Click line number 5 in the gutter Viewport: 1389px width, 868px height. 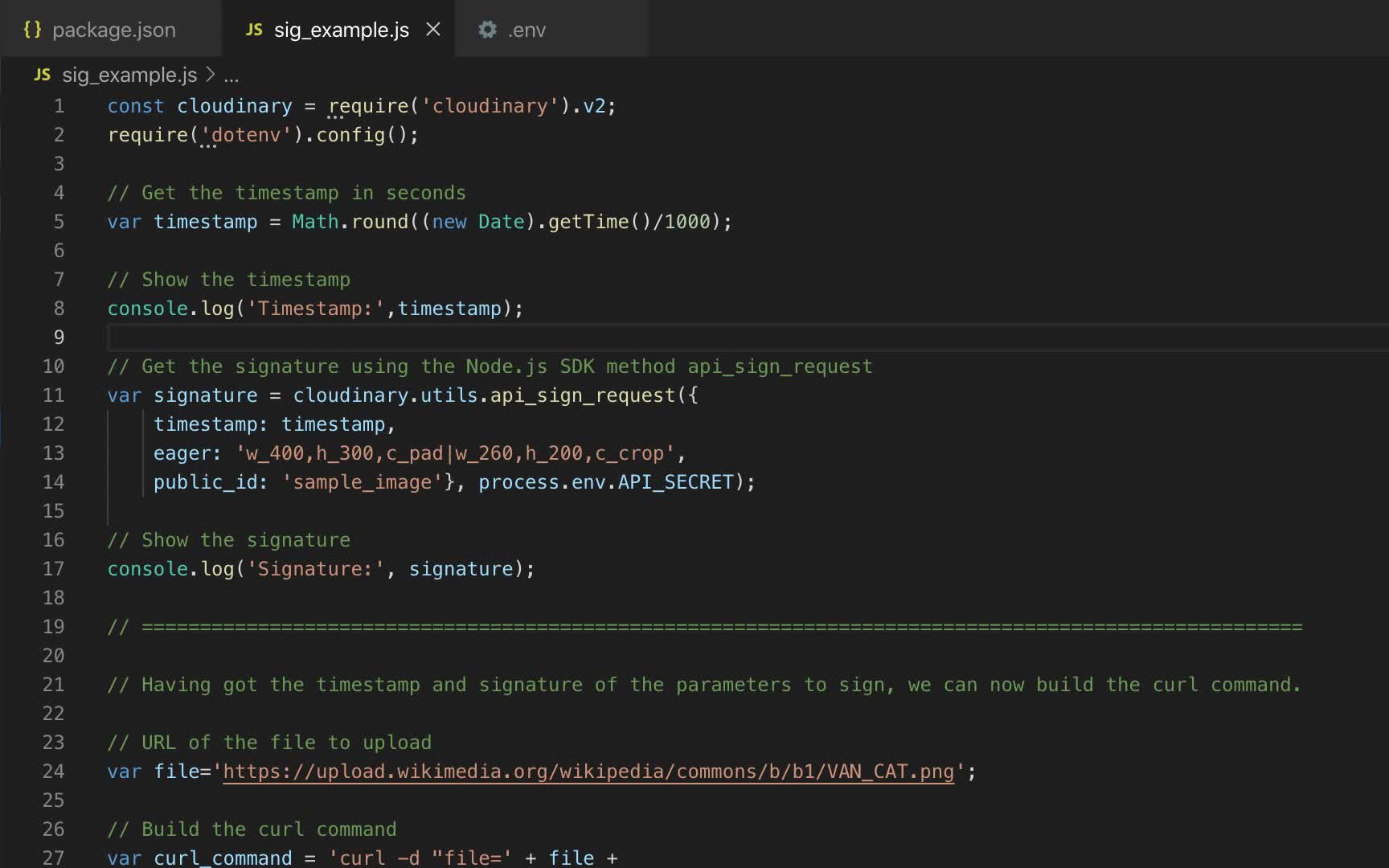pyautogui.click(x=58, y=222)
